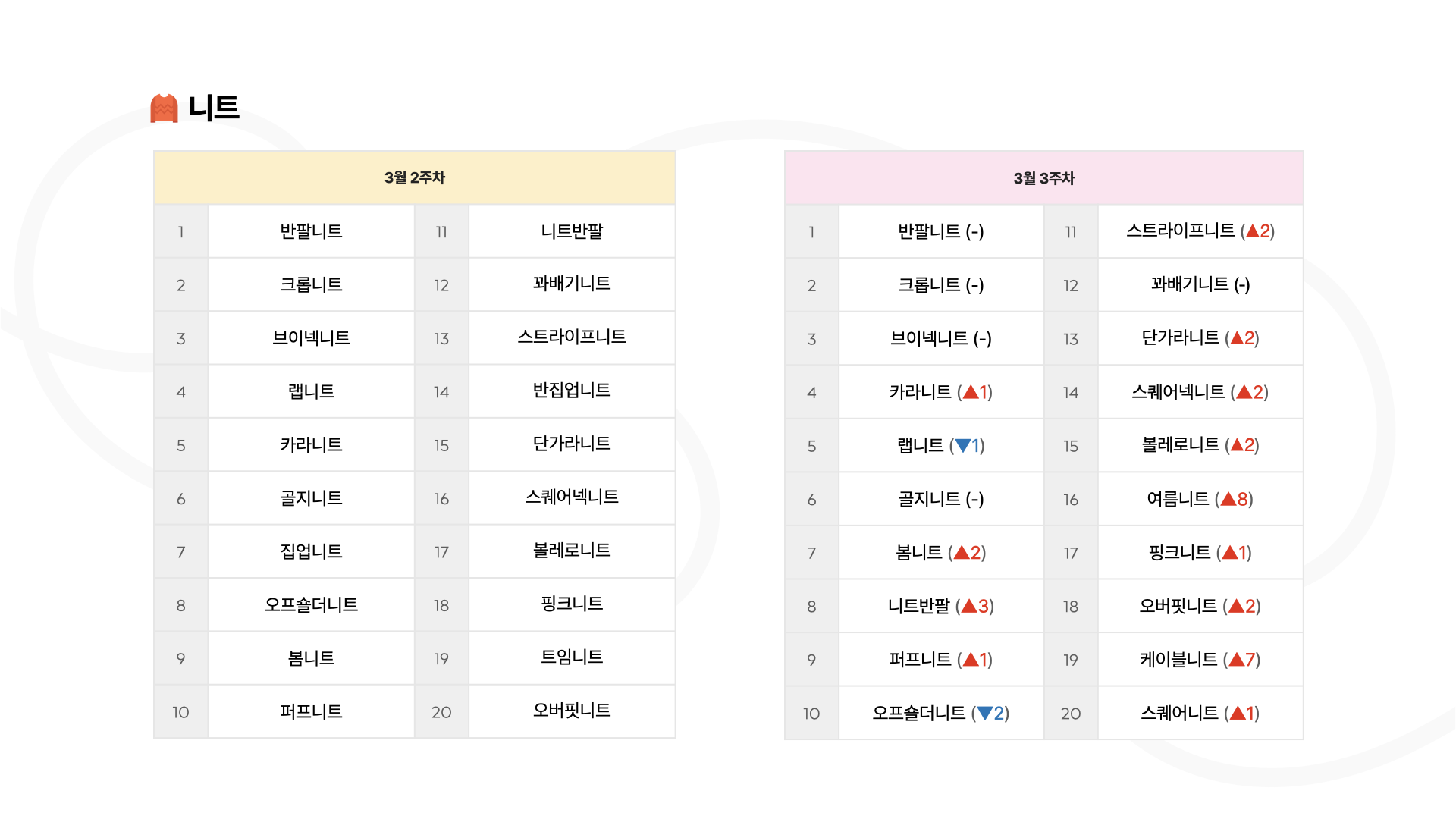Click 스퀘어넥니트 (▲2) cell
The image size is (1456, 819).
coord(1200,392)
